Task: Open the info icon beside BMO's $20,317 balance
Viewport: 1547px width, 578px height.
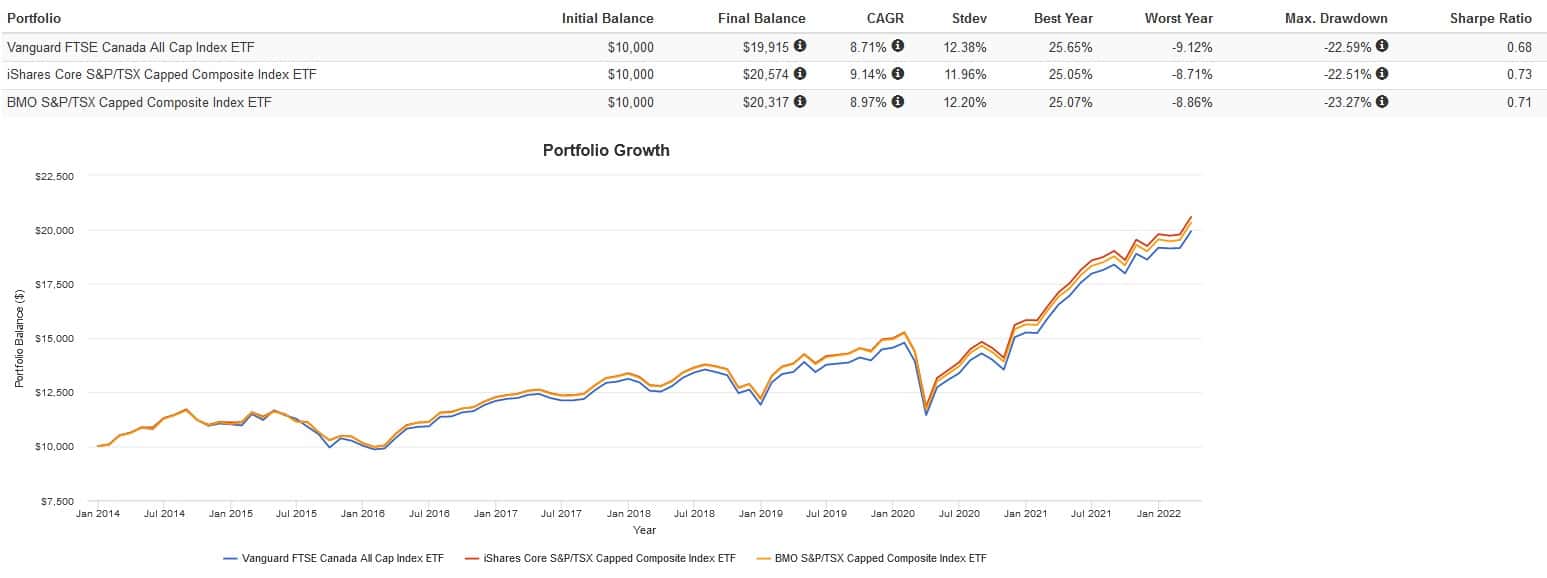Action: 800,102
